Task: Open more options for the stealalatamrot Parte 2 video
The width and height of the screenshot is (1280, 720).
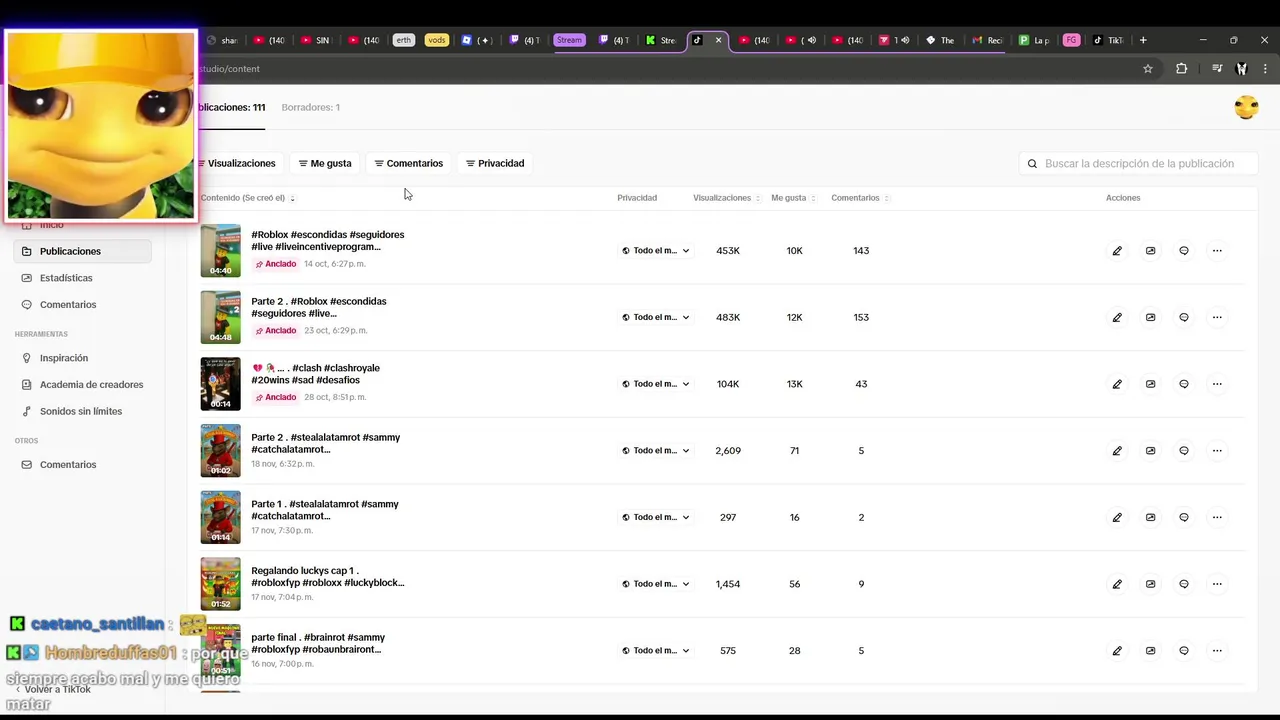Action: tap(1217, 451)
